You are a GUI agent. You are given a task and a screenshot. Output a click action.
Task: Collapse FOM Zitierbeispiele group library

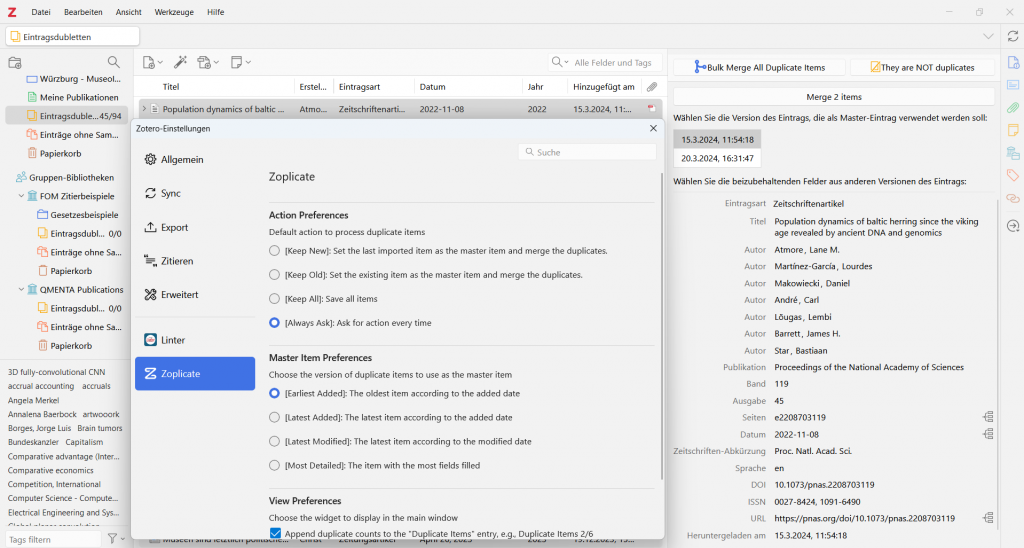click(21, 196)
